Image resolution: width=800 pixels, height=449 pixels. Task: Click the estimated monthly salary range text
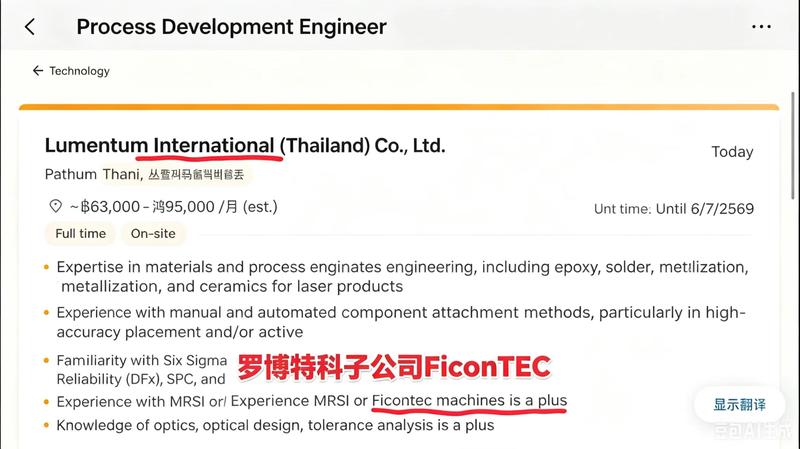[x=173, y=207]
